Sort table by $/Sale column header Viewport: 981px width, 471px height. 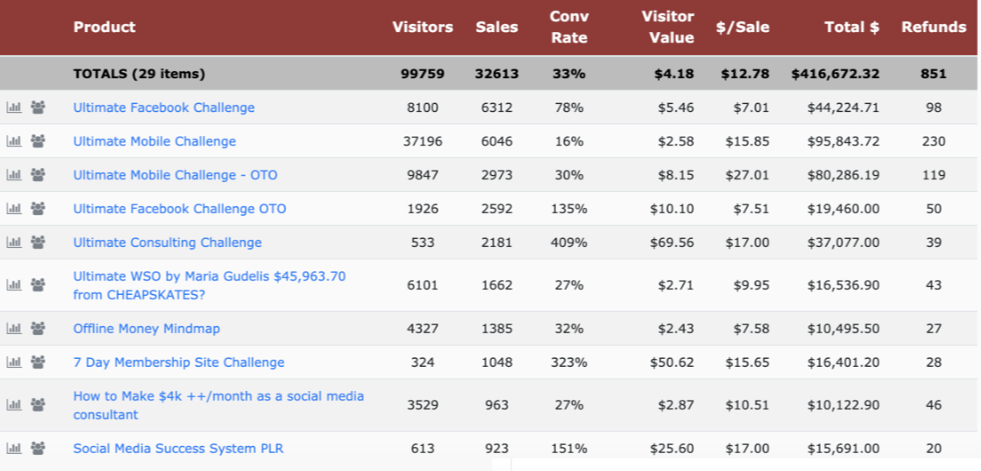point(743,28)
